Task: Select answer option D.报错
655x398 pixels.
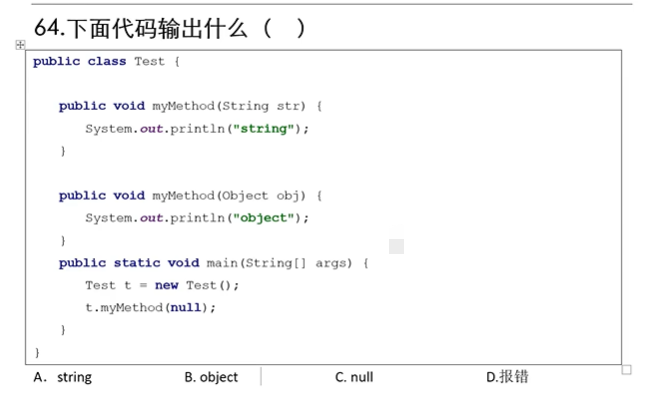Action: pyautogui.click(x=507, y=377)
